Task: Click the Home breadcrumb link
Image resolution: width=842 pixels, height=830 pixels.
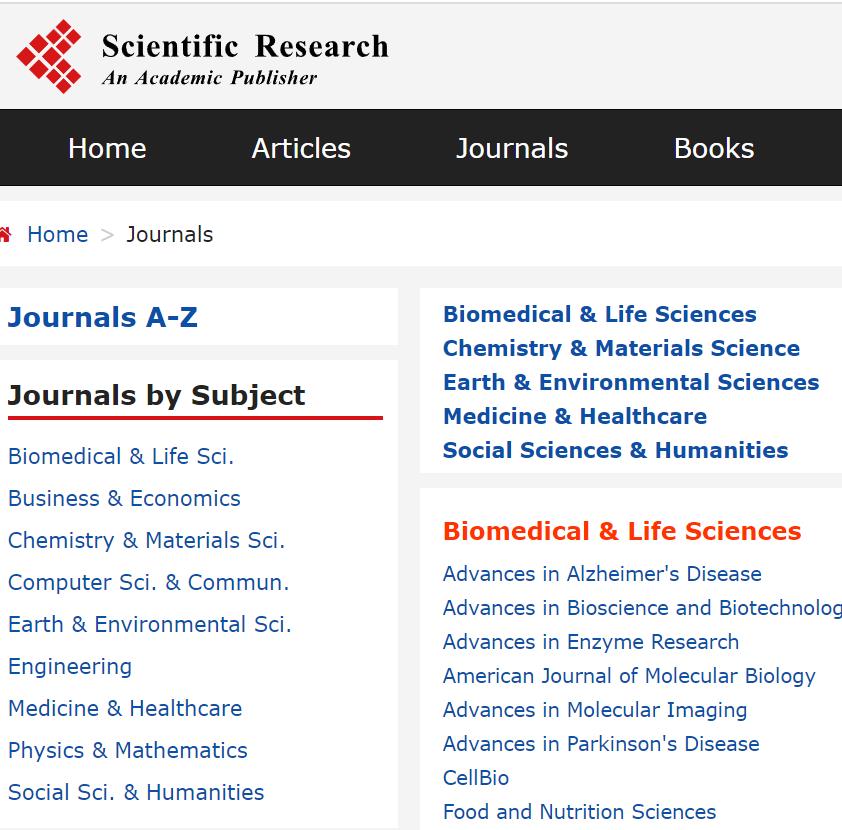Action: 57,235
